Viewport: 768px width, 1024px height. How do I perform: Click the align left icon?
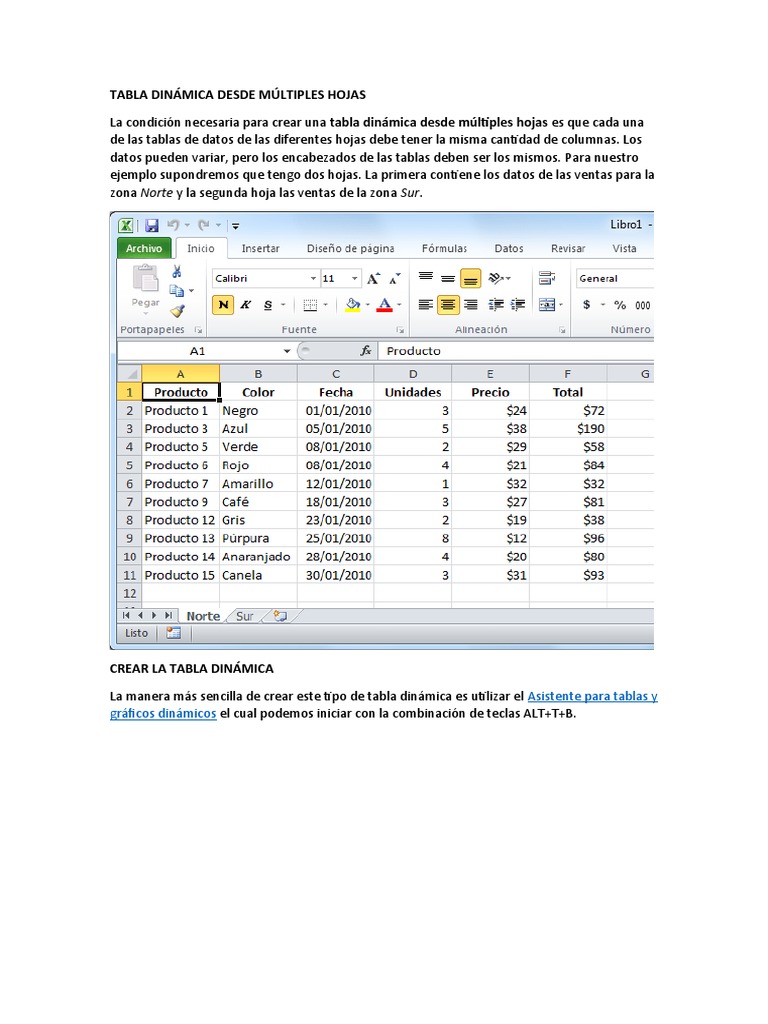426,305
